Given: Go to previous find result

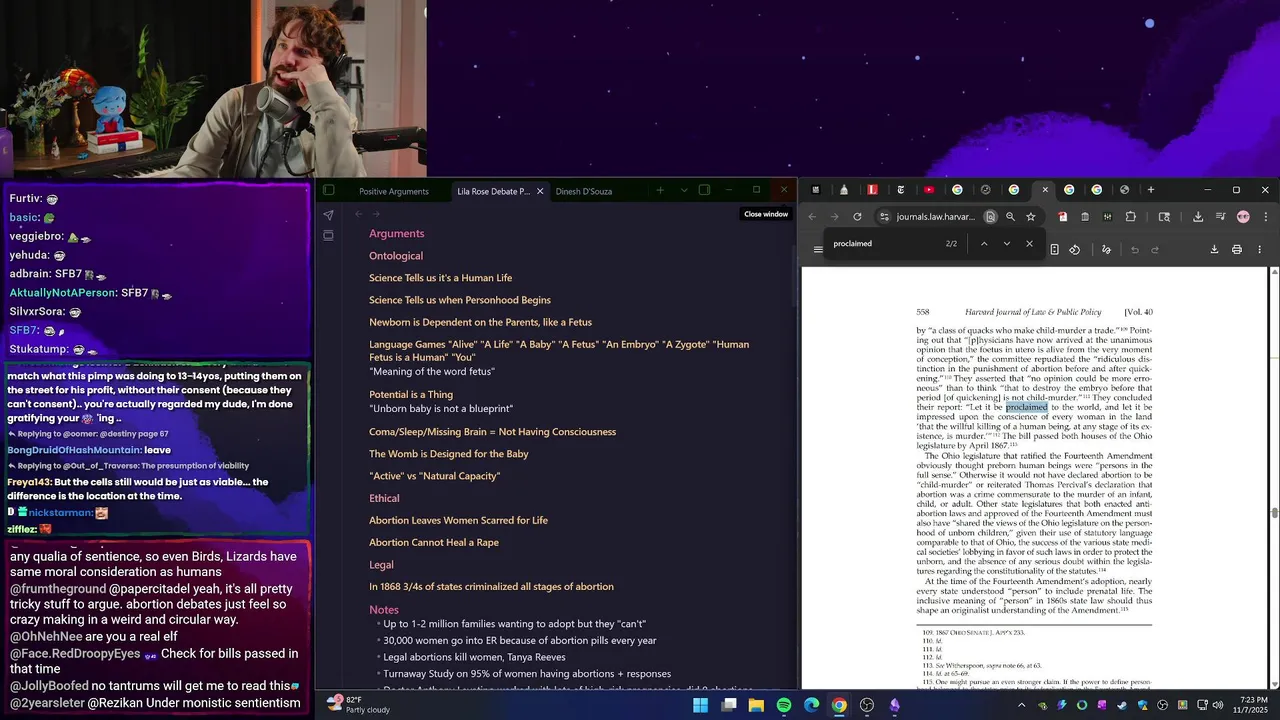Looking at the screenshot, I should click(x=984, y=243).
